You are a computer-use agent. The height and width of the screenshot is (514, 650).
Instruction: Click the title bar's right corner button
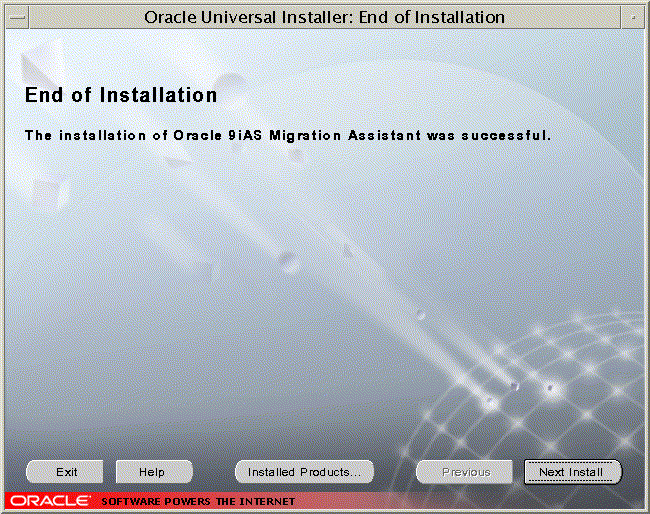click(633, 17)
